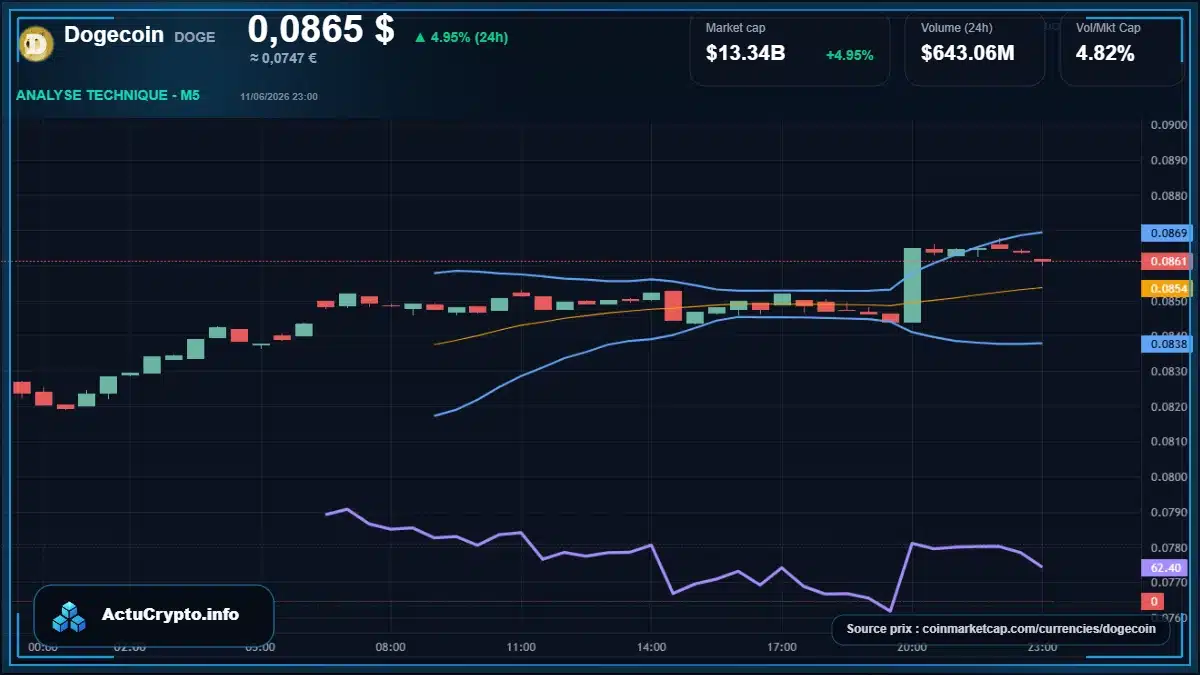
Task: Click the 4.82% Vol/Mkt Cap value
Action: coord(1105,54)
